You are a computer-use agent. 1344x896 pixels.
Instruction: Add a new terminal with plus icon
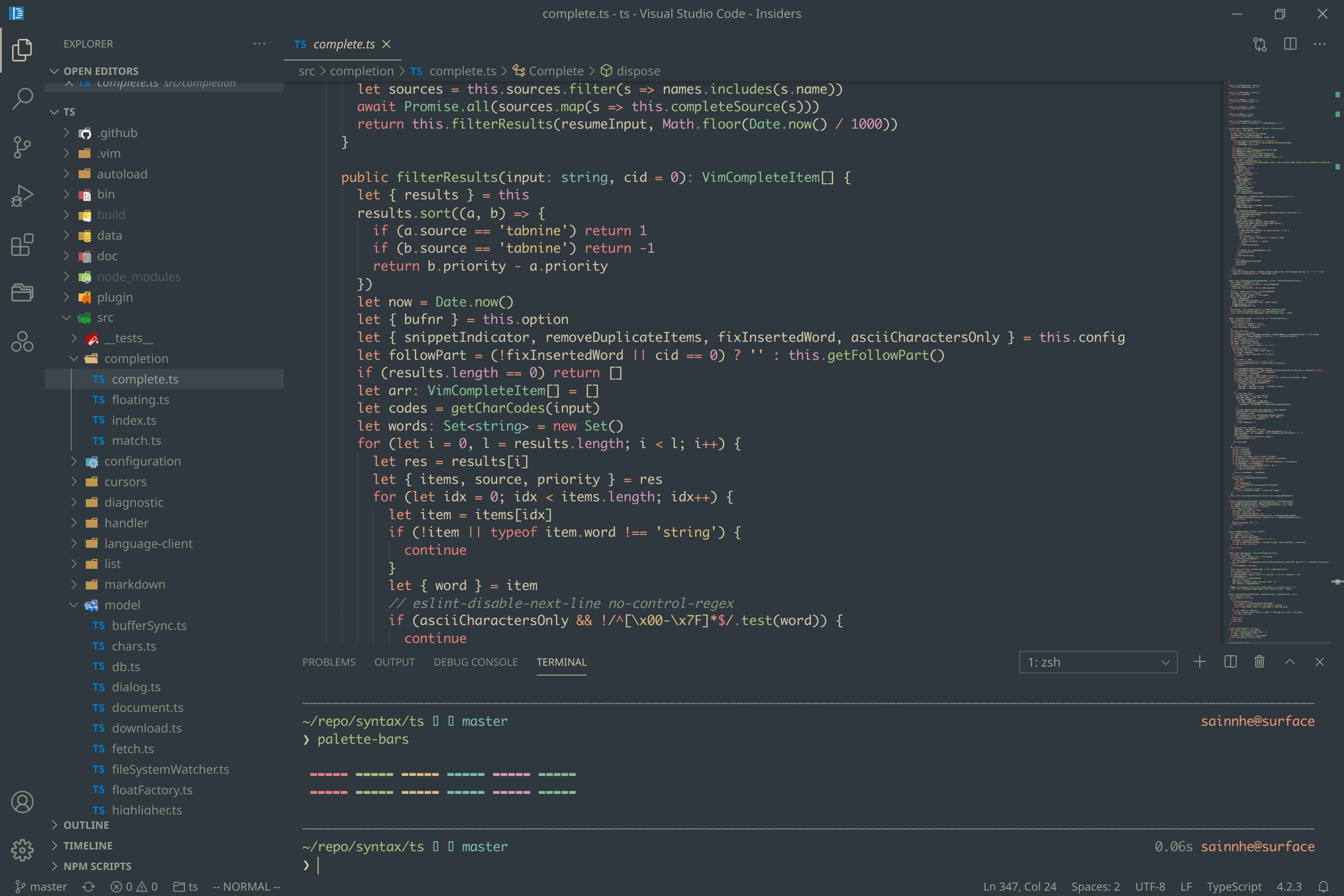[1199, 662]
